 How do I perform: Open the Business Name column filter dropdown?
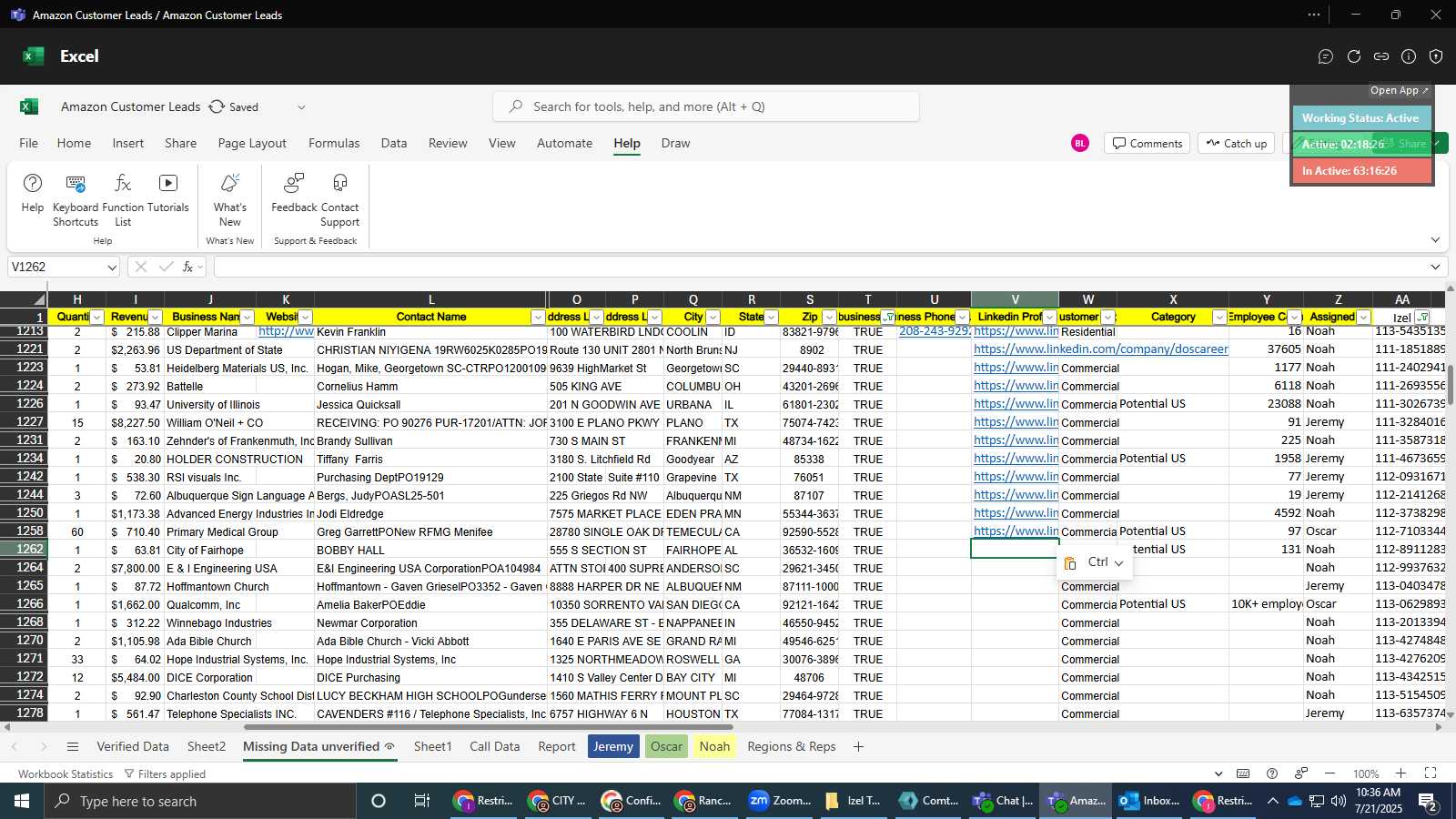pos(247,317)
